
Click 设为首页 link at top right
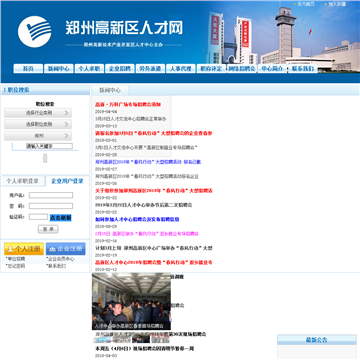[x=306, y=4]
